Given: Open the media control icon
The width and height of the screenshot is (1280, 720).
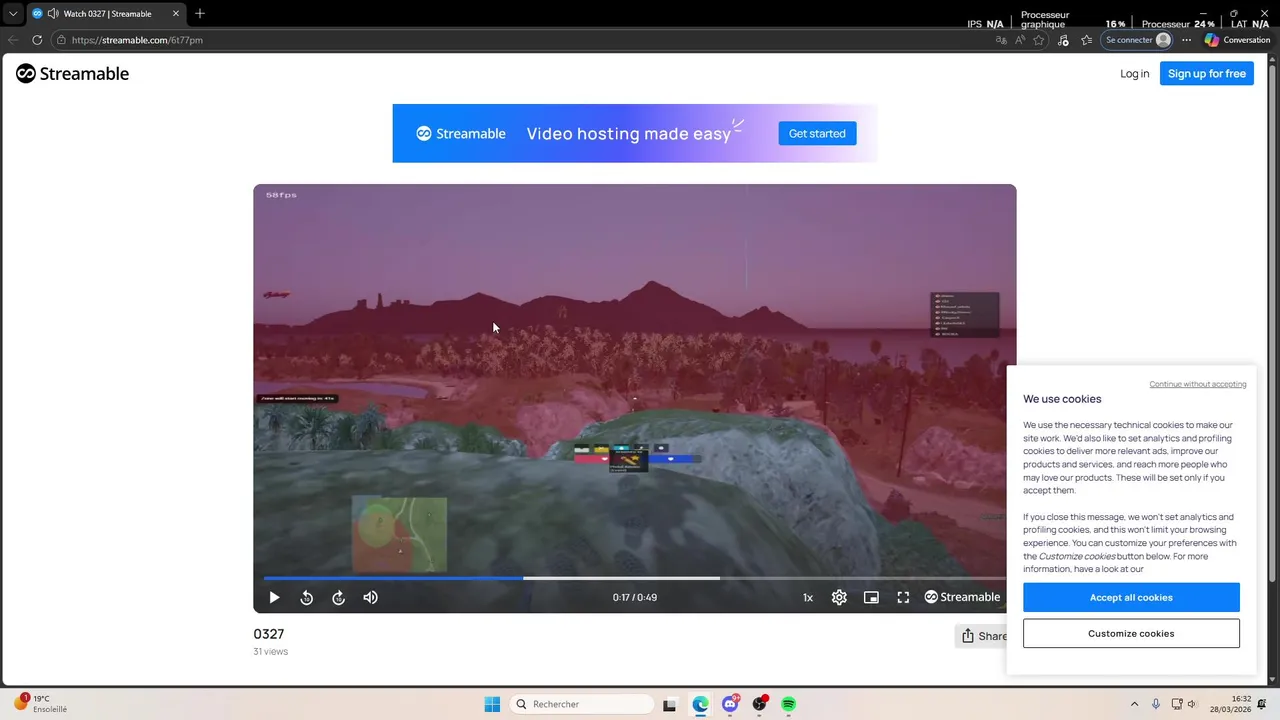Looking at the screenshot, I should coord(1063,40).
